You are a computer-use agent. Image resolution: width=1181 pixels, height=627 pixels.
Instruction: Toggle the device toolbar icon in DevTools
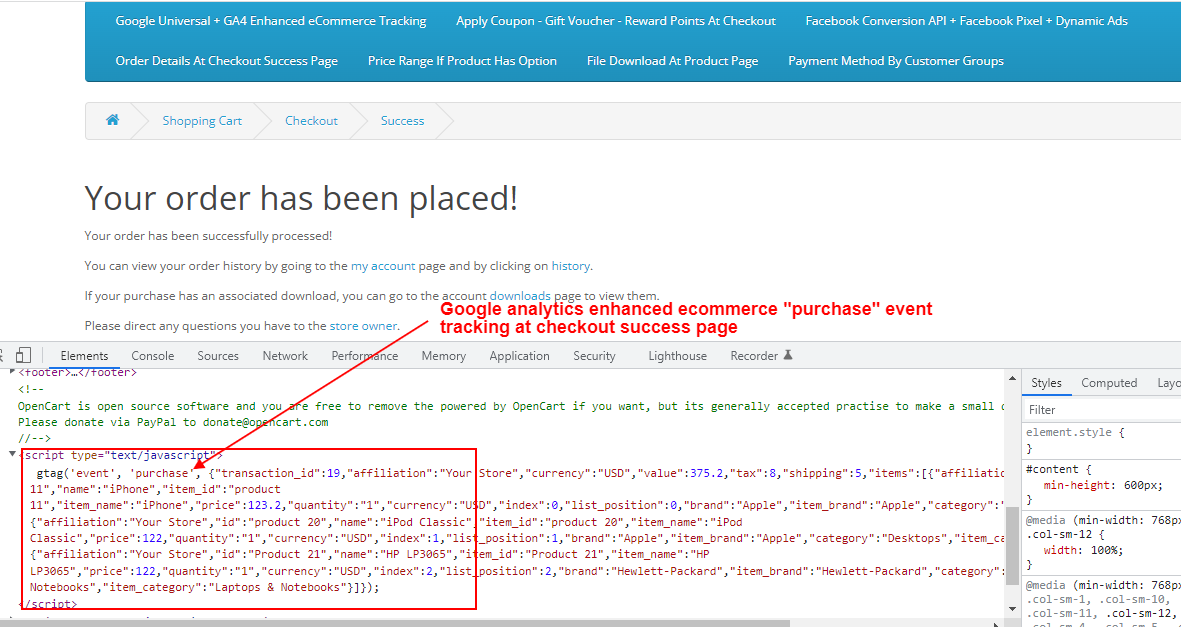(x=24, y=355)
